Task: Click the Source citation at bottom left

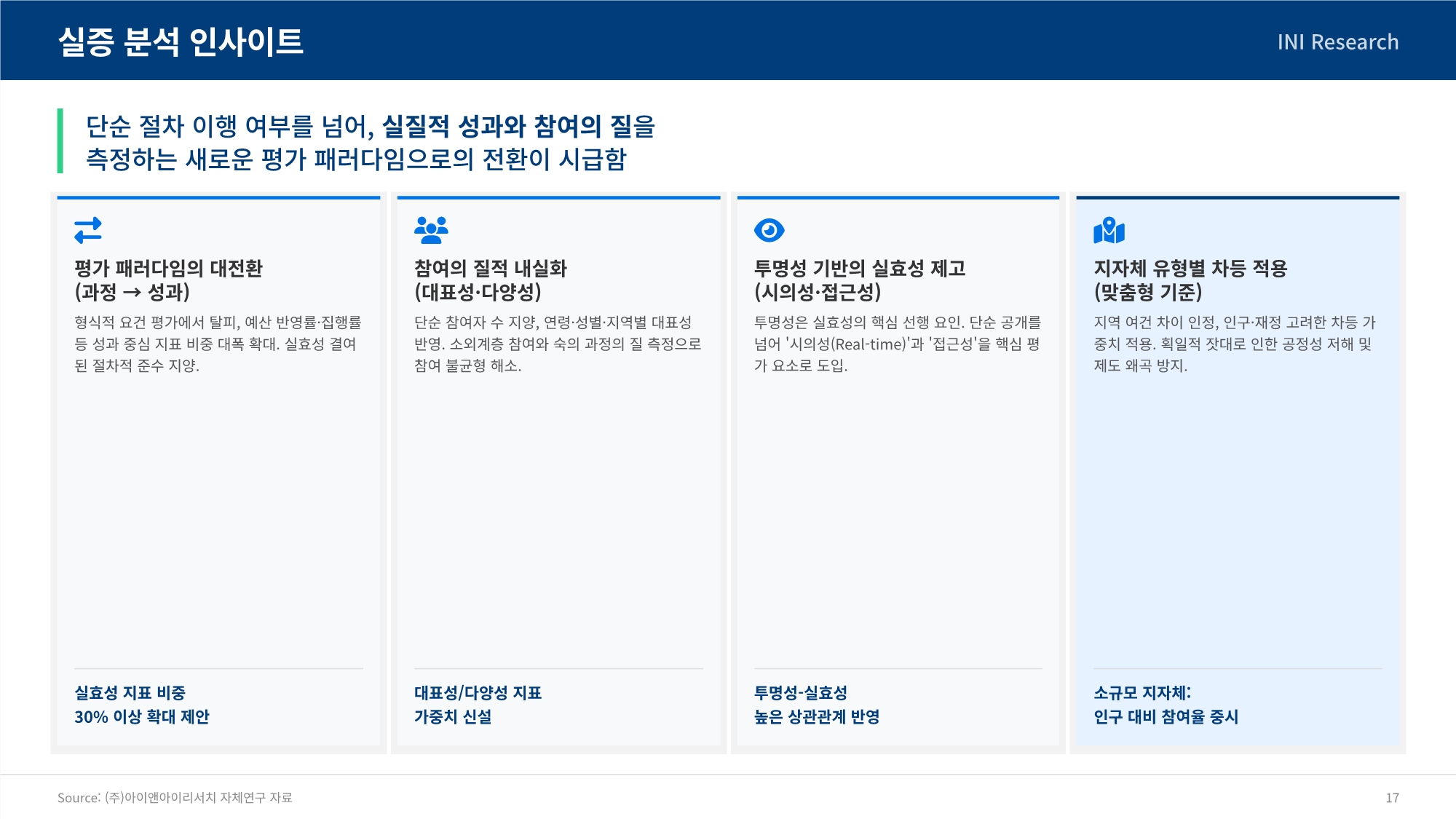Action: coord(175,798)
